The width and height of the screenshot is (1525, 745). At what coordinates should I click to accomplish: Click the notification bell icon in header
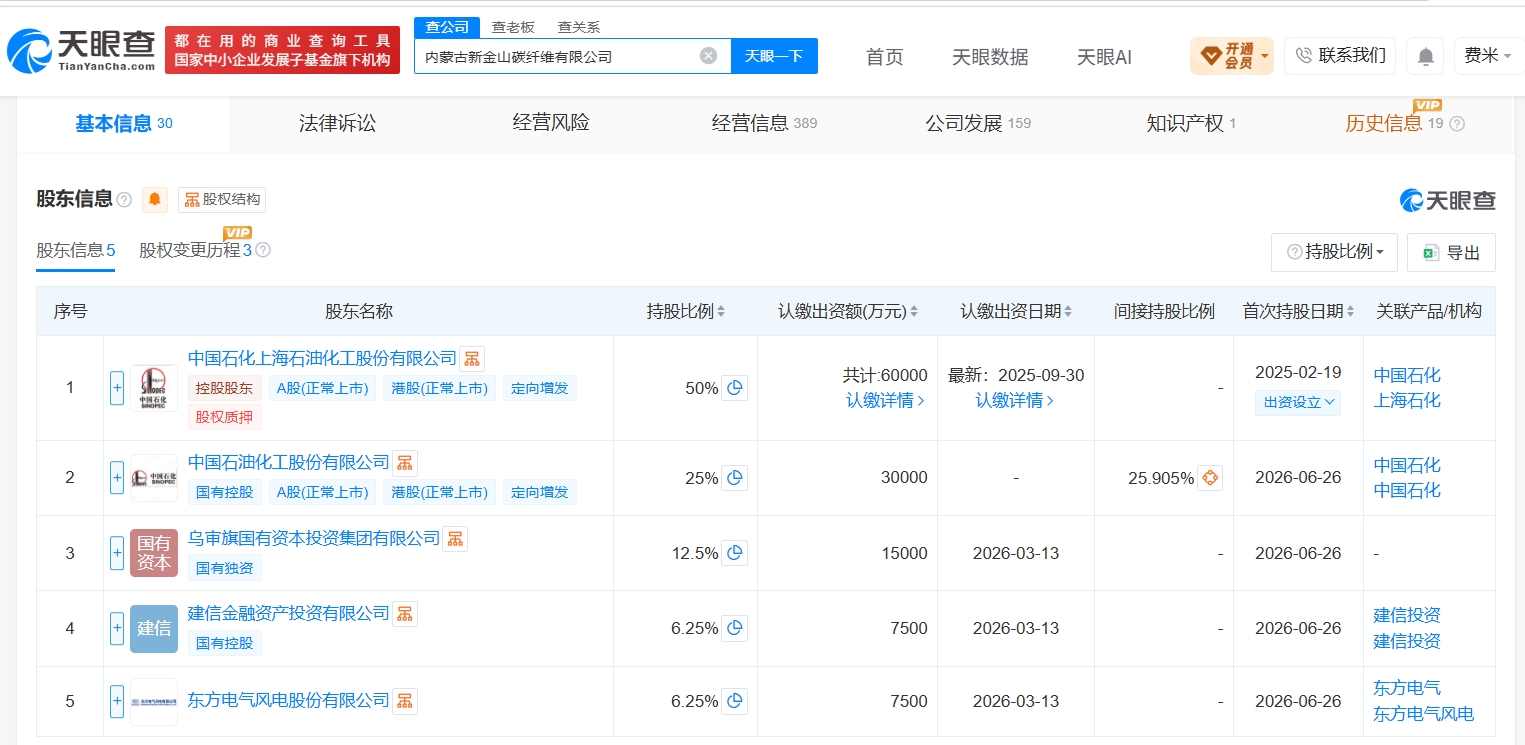(x=1425, y=56)
